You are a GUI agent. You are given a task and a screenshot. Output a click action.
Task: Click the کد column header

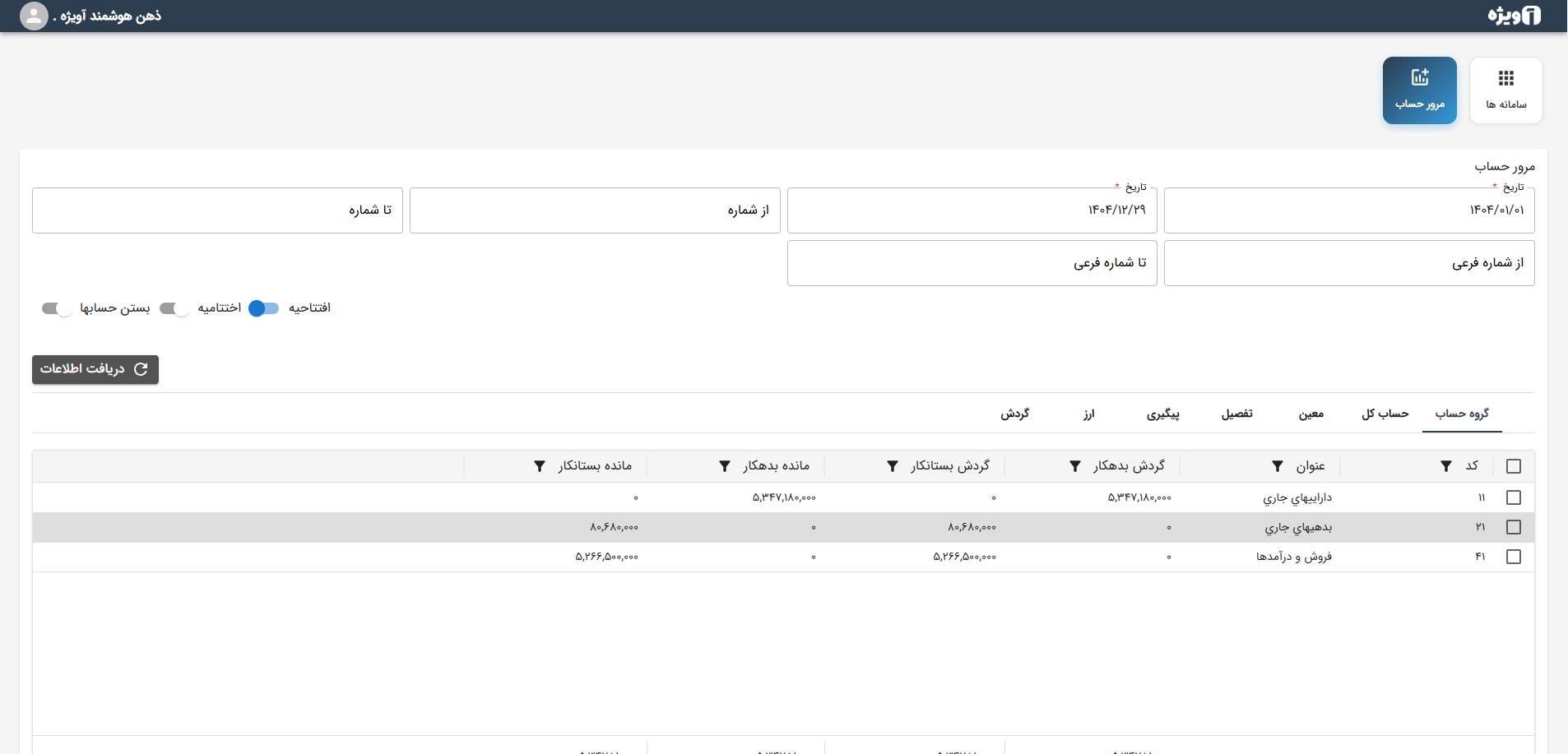coord(1472,465)
